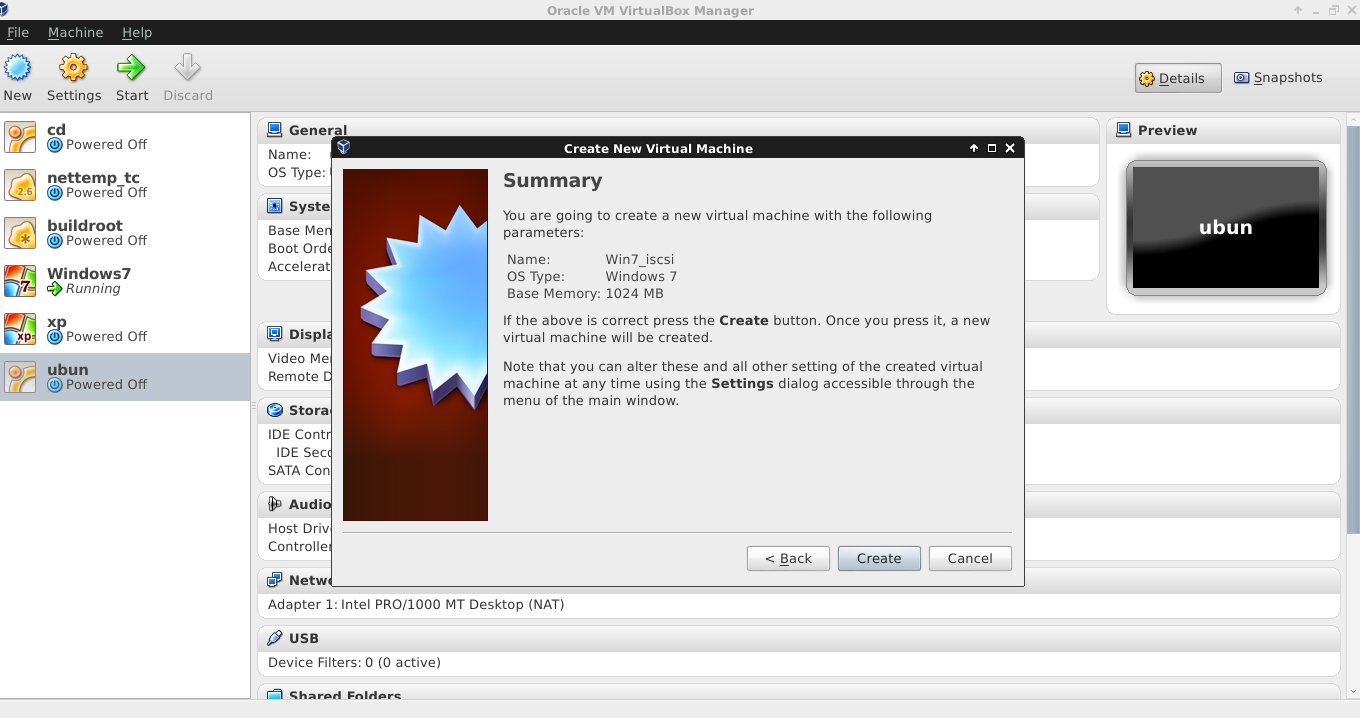Open the File menu
This screenshot has height=718, width=1360.
[x=18, y=32]
